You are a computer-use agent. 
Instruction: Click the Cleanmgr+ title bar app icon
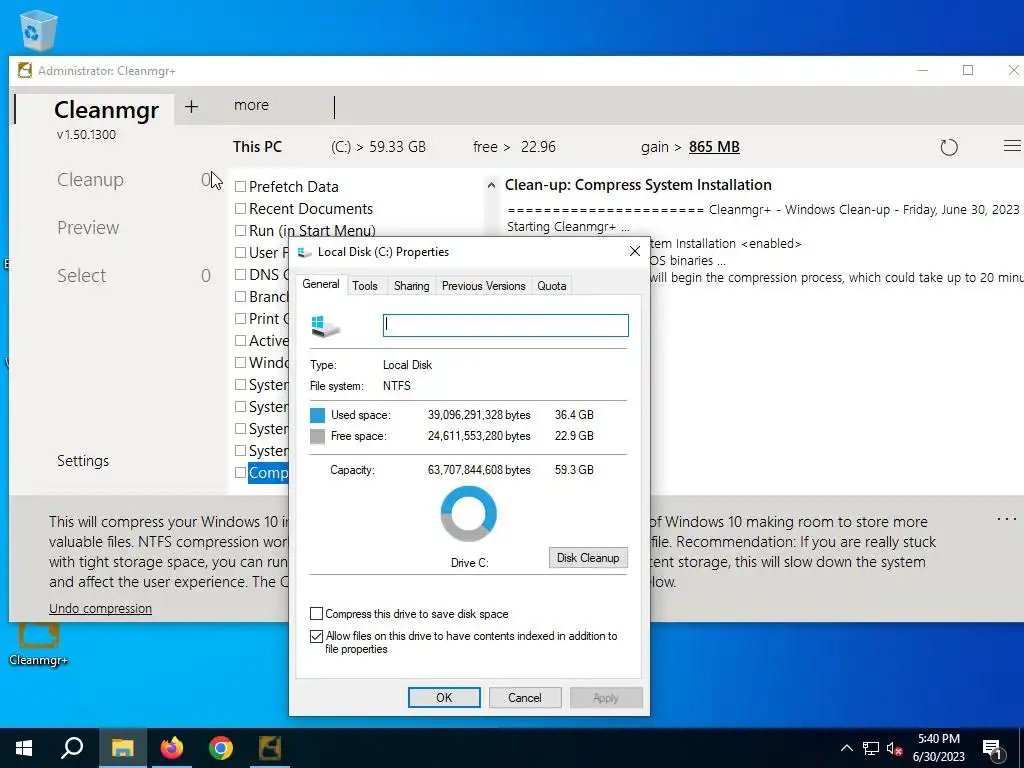25,71
